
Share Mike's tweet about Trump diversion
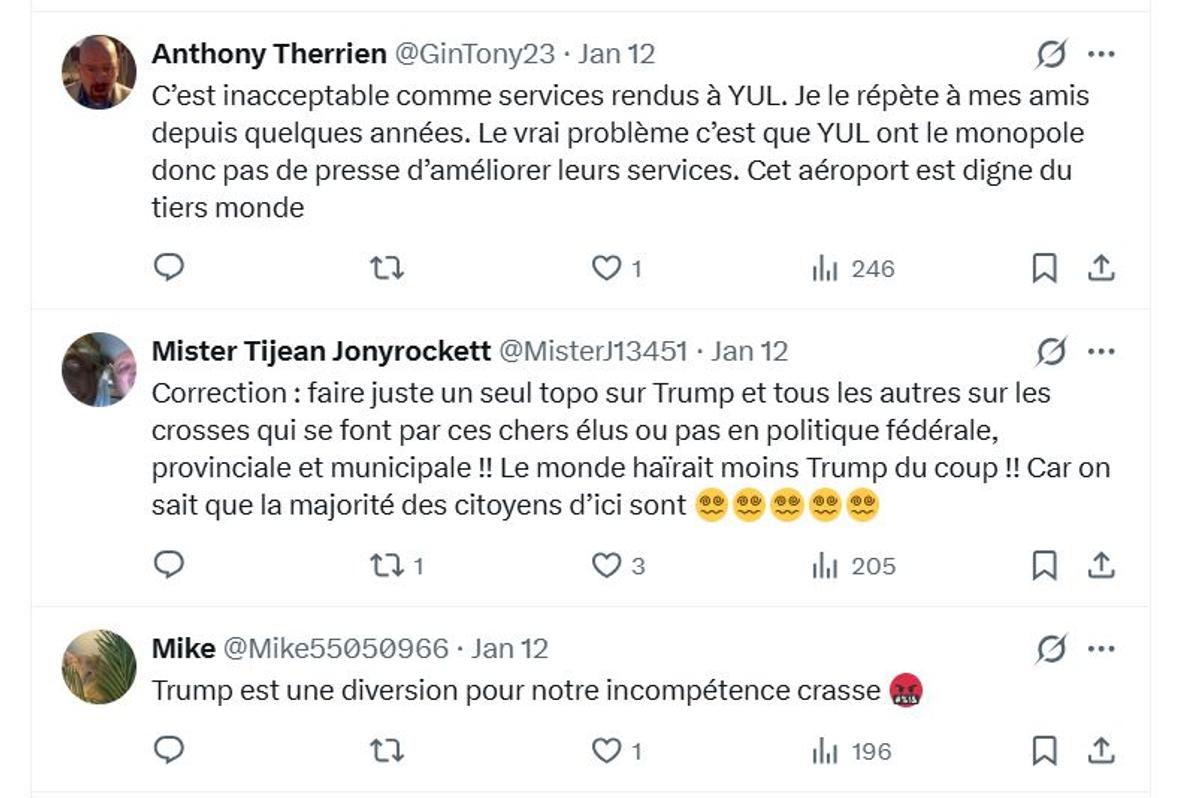click(x=1101, y=750)
